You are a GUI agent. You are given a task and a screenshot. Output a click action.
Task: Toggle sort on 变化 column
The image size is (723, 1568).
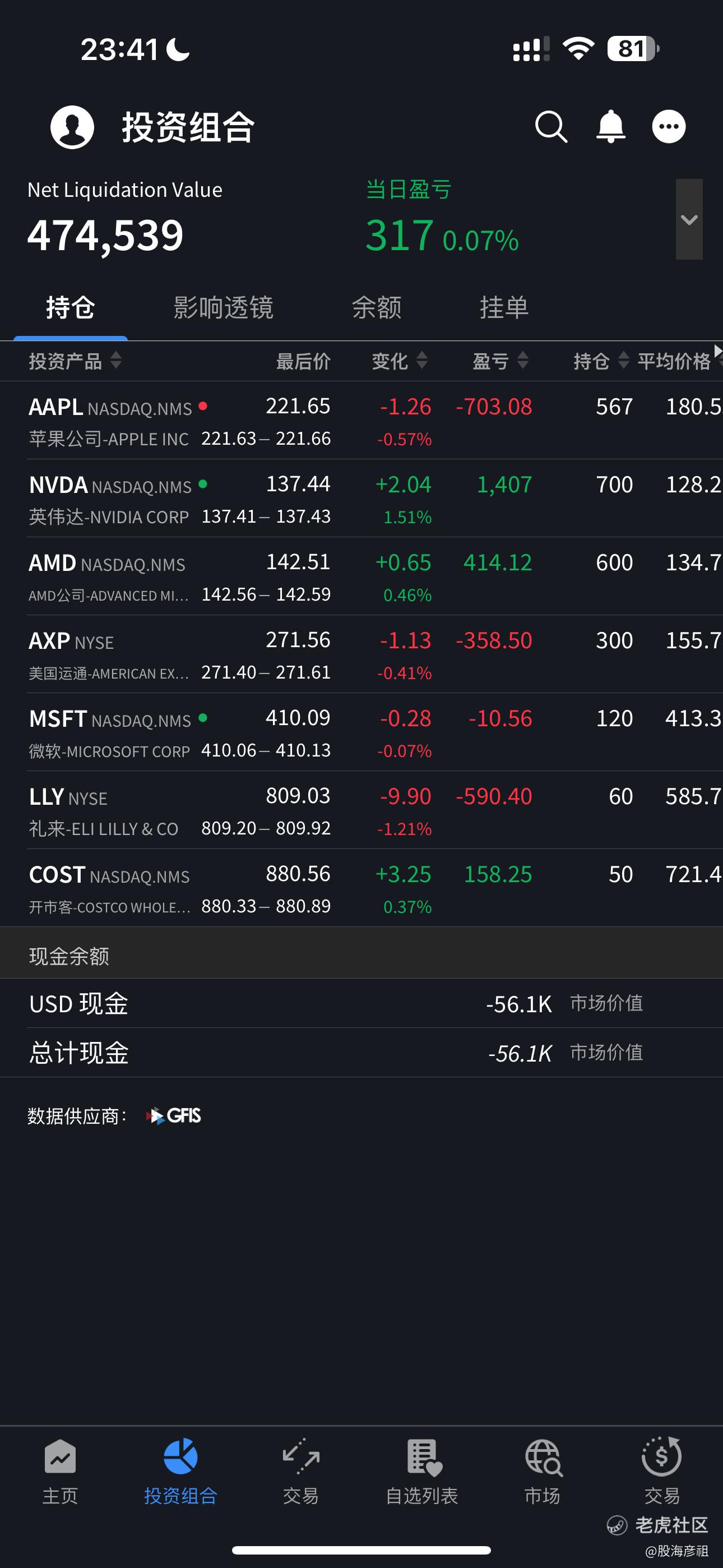pos(421,361)
